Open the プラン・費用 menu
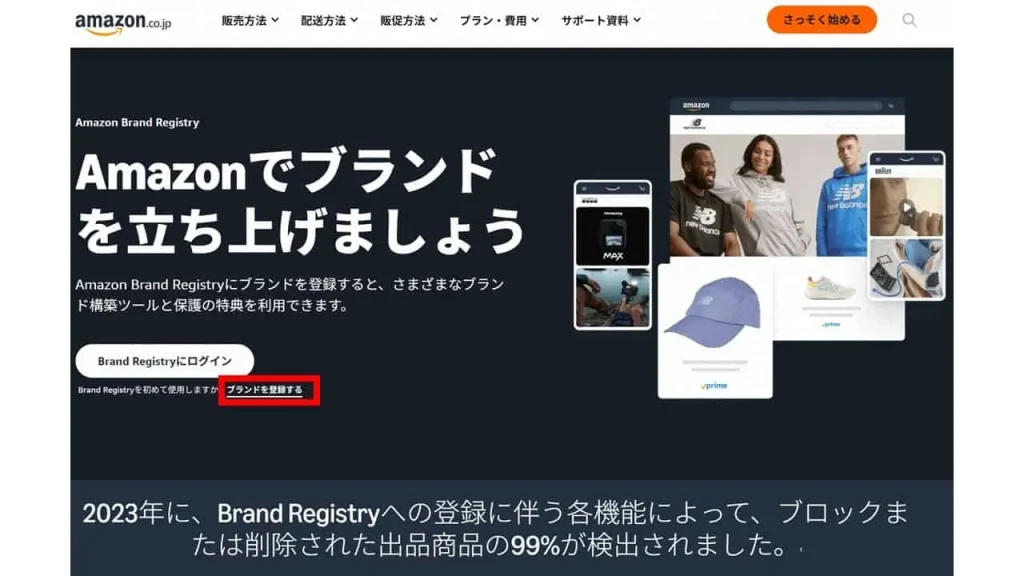 [x=499, y=20]
